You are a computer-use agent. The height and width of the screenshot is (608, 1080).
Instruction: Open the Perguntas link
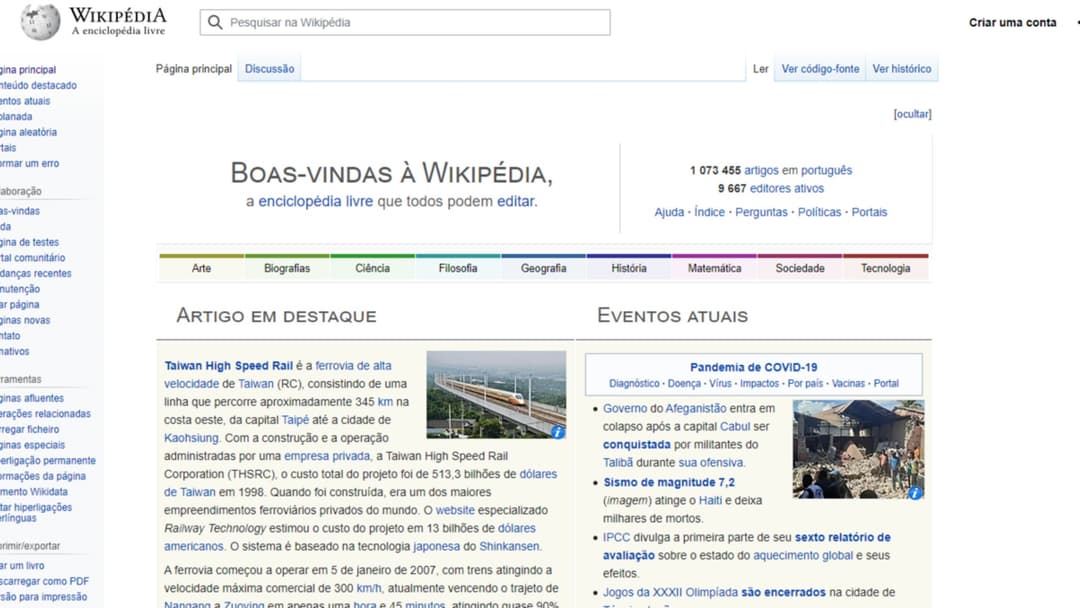pyautogui.click(x=761, y=212)
